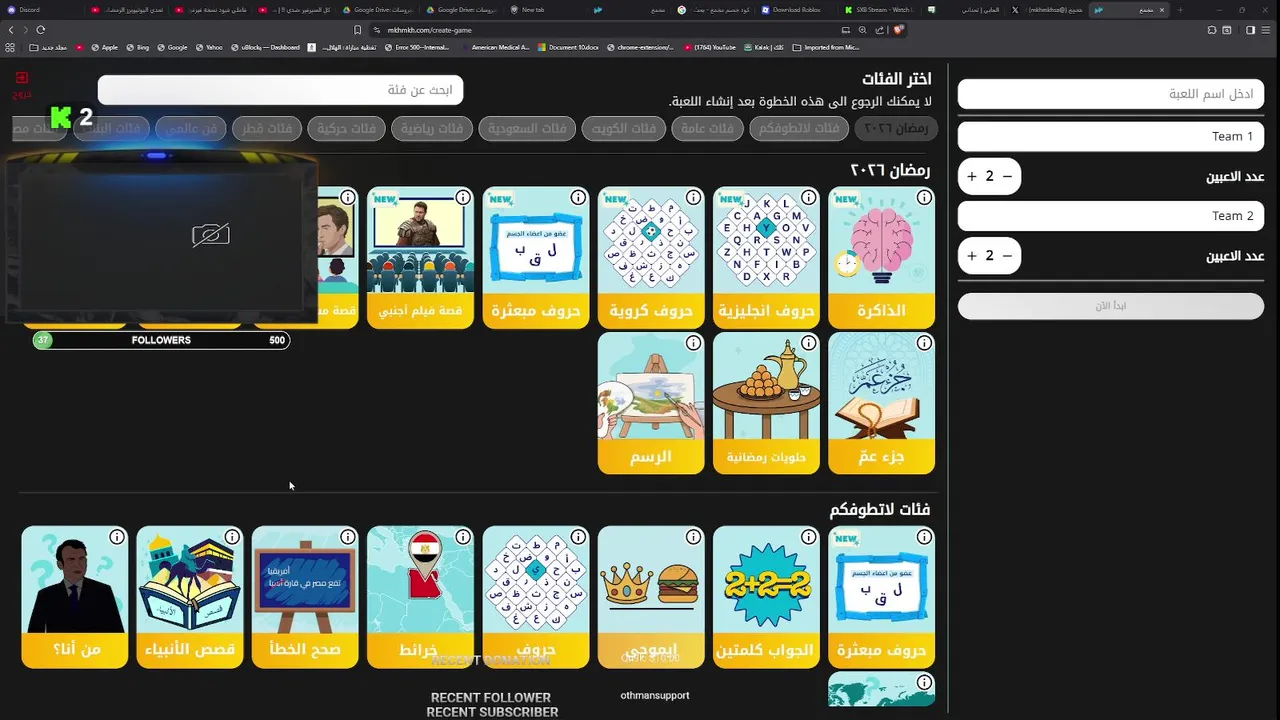Open the browser hamburger menu
Viewport: 1280px width, 720px height.
(x=1268, y=30)
